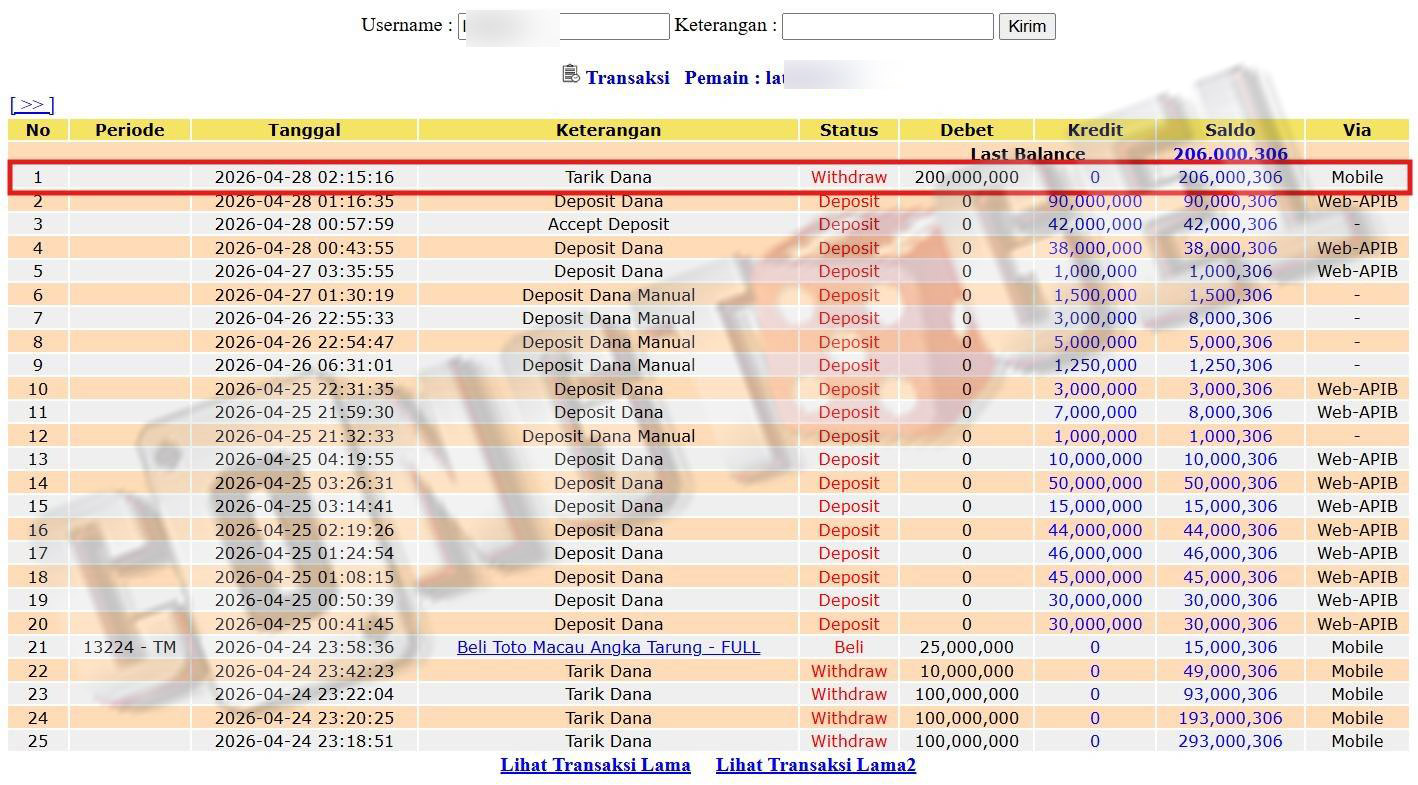This screenshot has height=785, width=1418.
Task: Select the date 2026-04-25 00:50:39
Action: point(304,600)
